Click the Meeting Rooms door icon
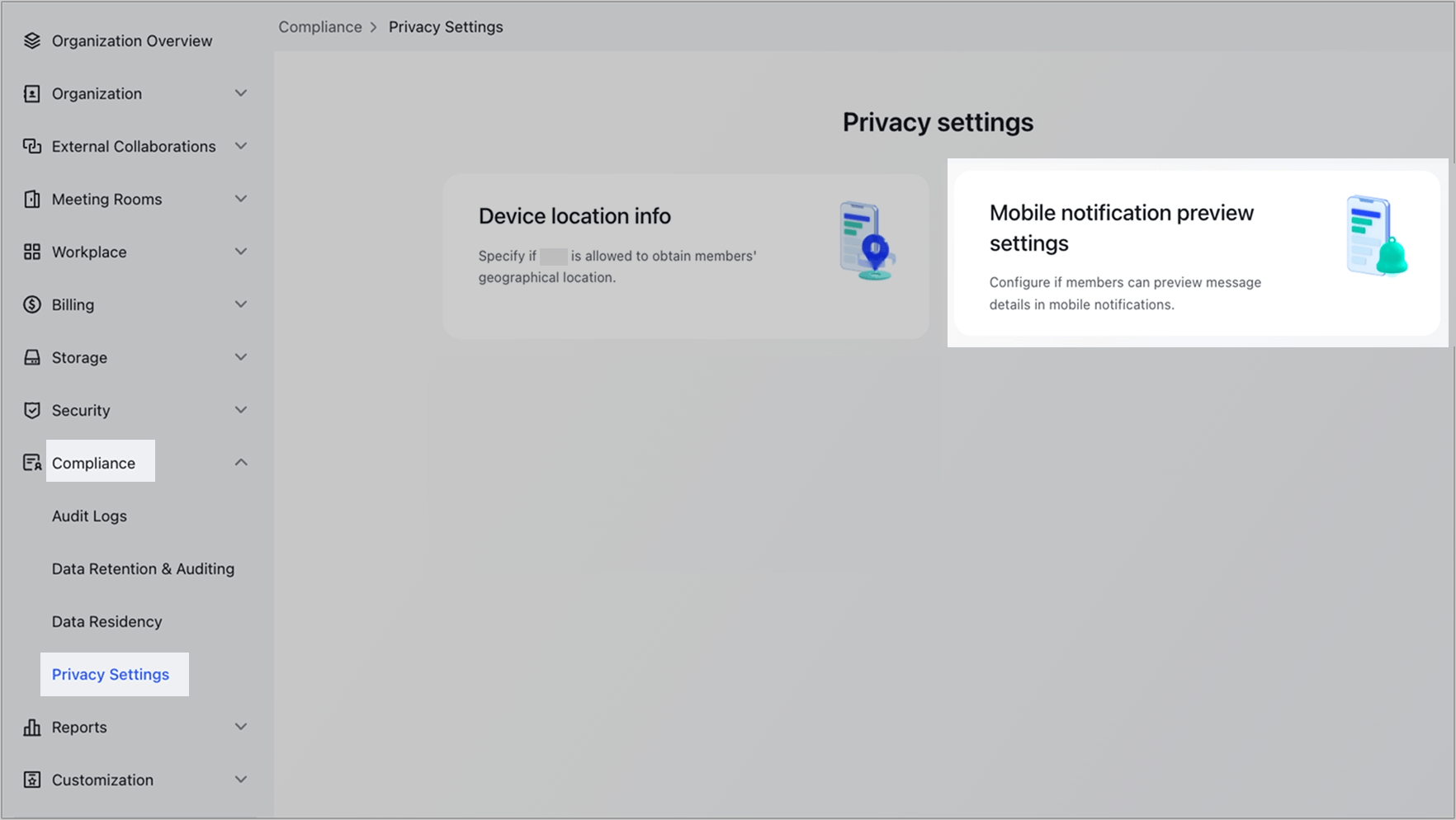Viewport: 1456px width, 820px height. tap(32, 199)
